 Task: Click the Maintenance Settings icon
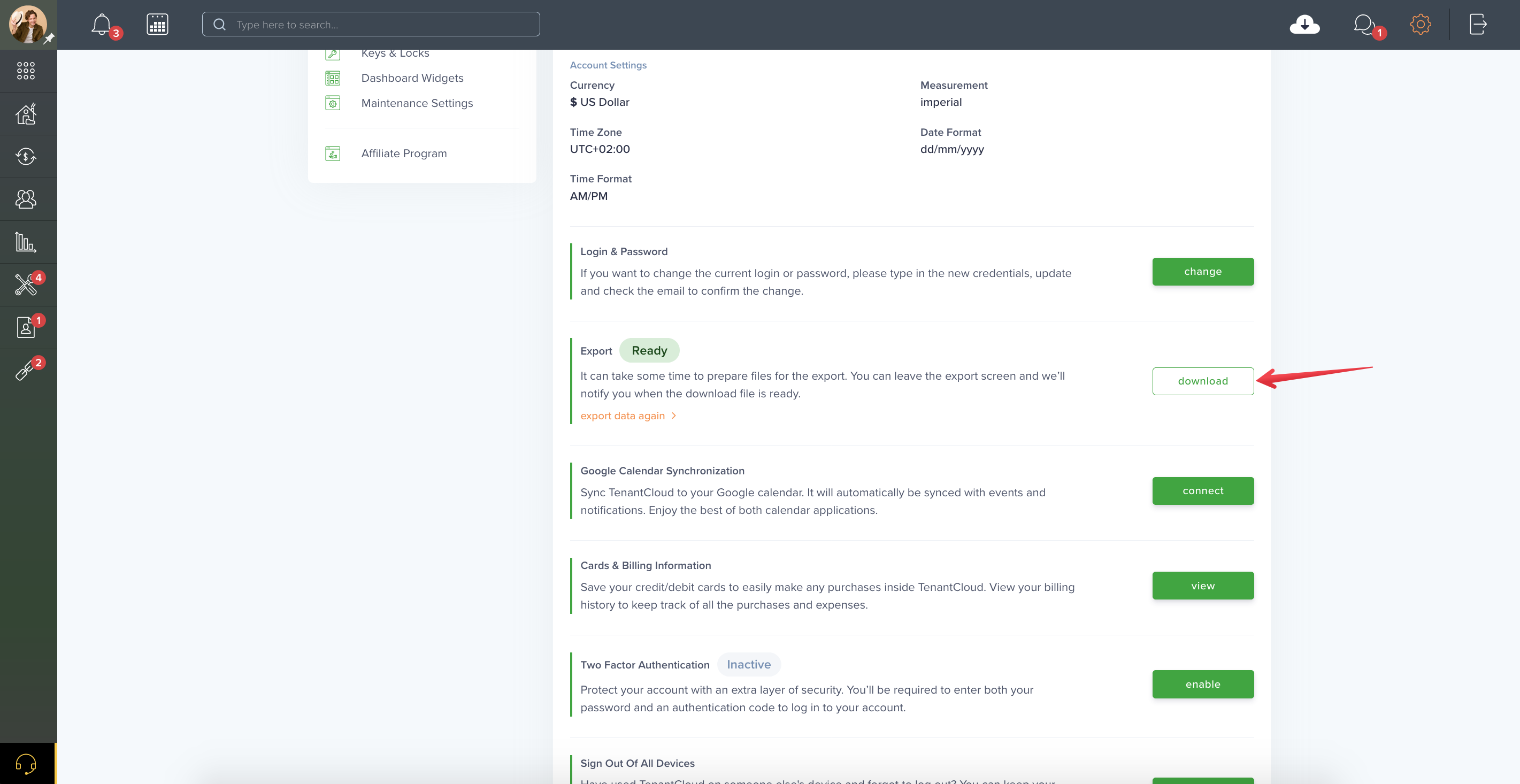(x=333, y=103)
